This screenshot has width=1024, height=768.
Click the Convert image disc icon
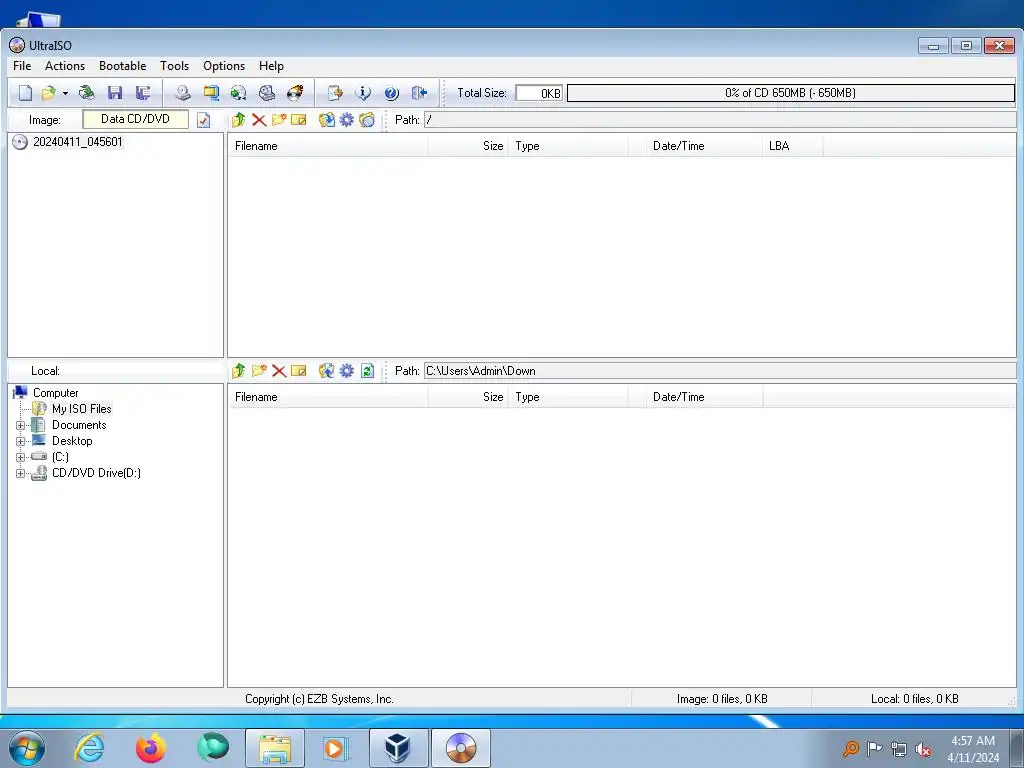(238, 93)
